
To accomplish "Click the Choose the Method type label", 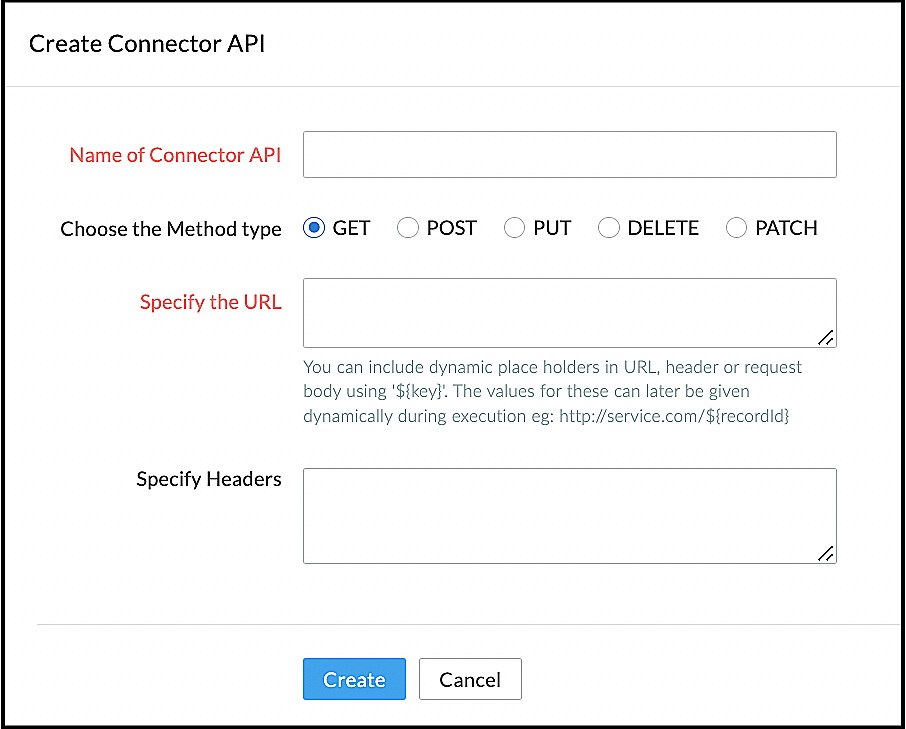I will 171,229.
